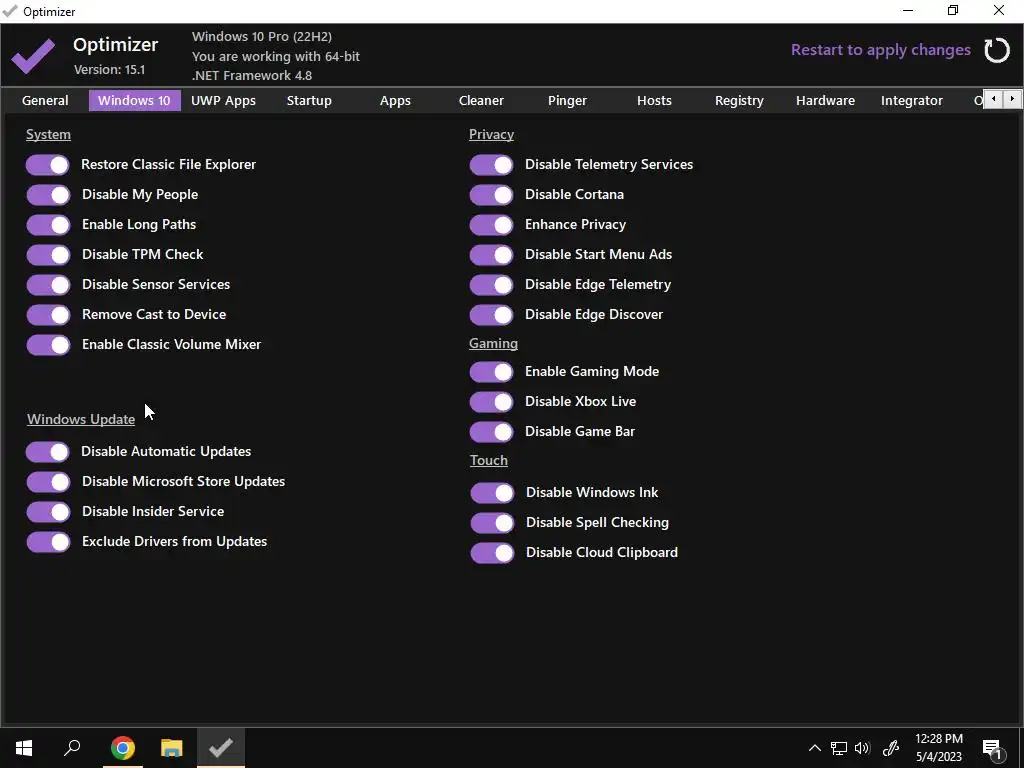The image size is (1024, 768).
Task: Select the Windows 10 tab
Action: click(x=134, y=101)
